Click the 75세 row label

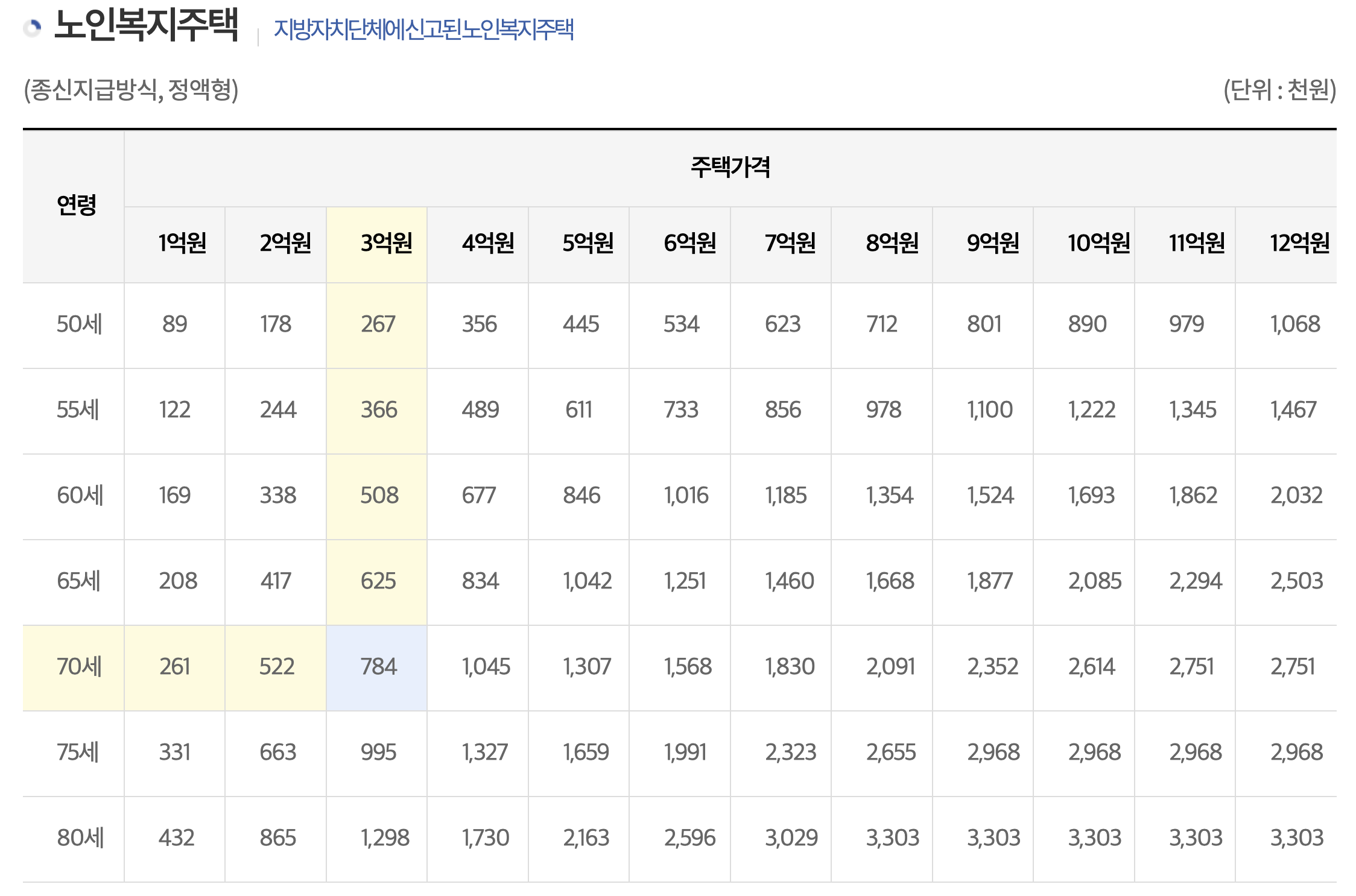(x=78, y=752)
